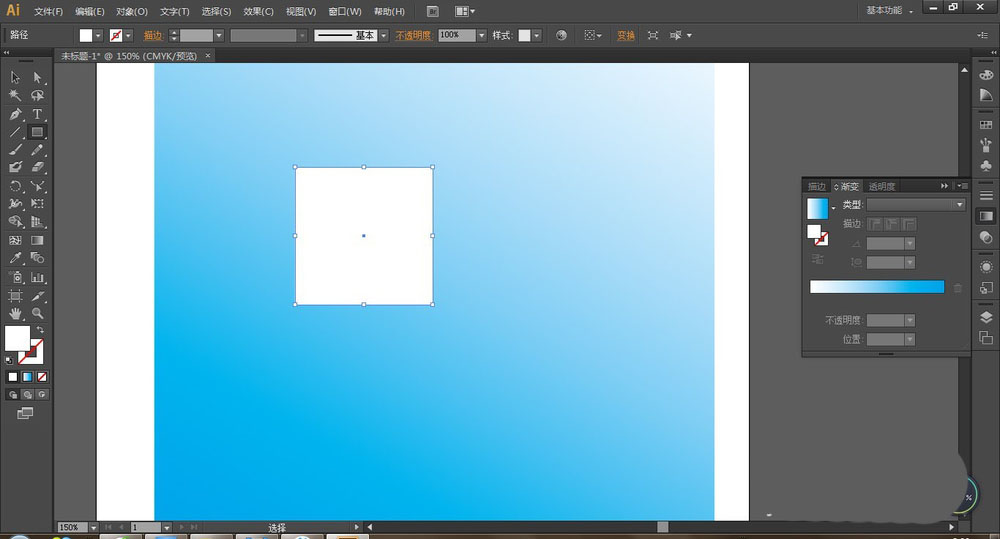The height and width of the screenshot is (539, 1000).
Task: Open the Layers panel icon in the dock
Action: [x=986, y=317]
